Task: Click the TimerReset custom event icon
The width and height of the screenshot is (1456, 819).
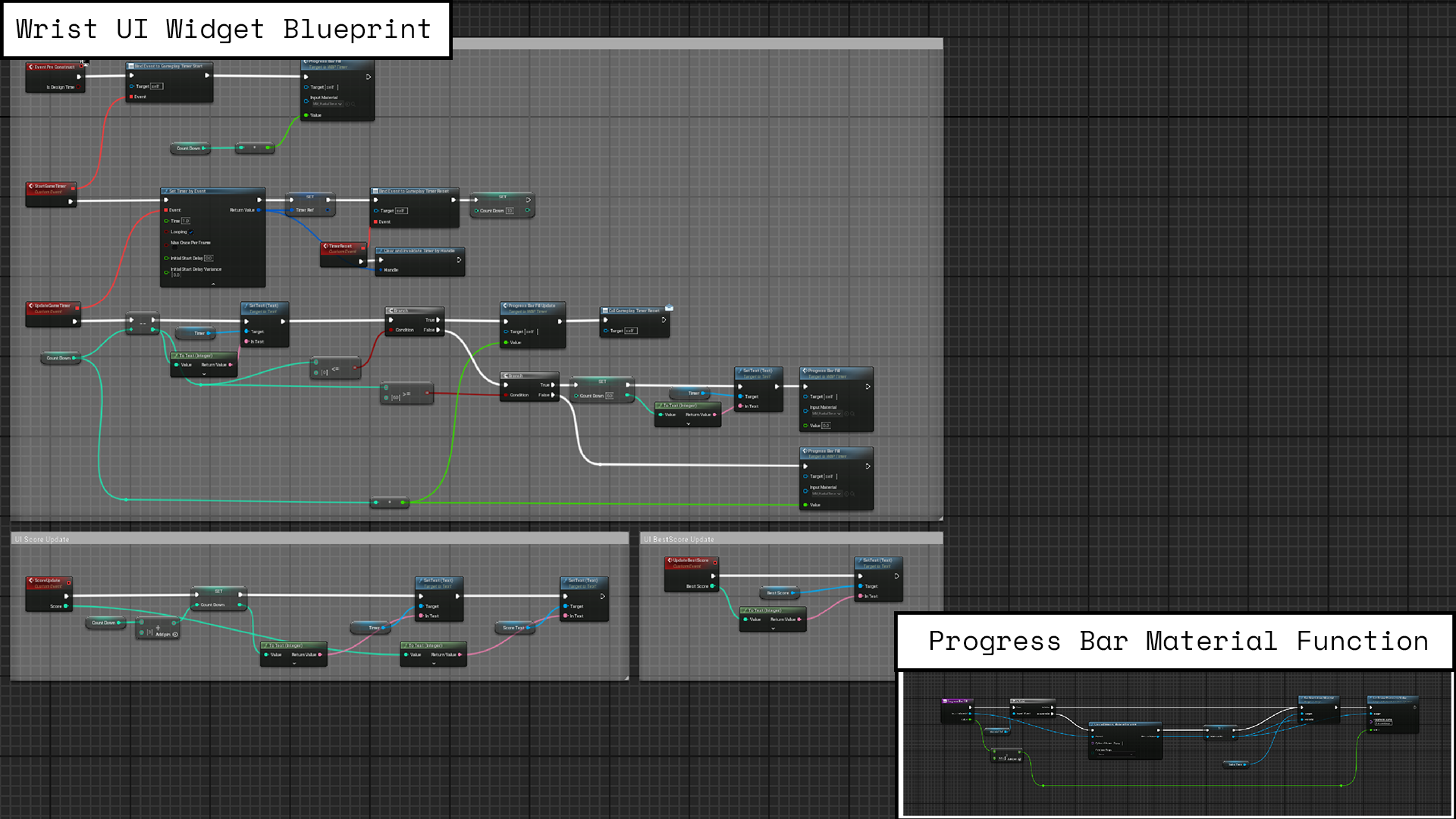Action: pyautogui.click(x=325, y=246)
